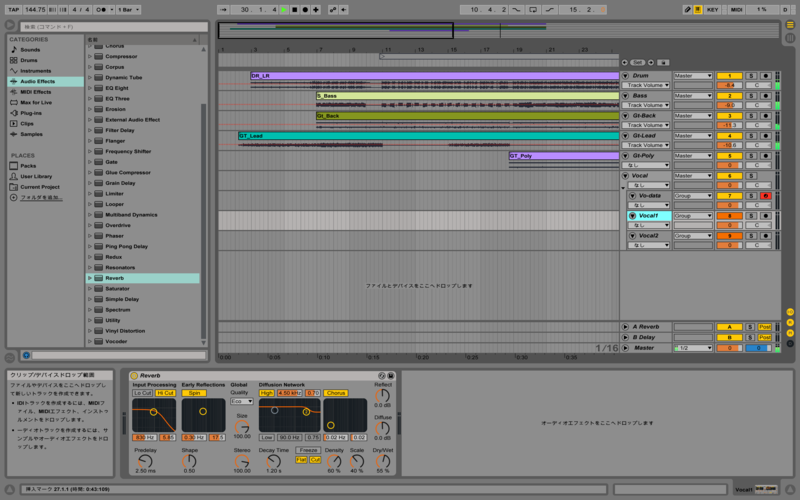Click the add folder link in Places
The width and height of the screenshot is (800, 500).
[x=41, y=197]
